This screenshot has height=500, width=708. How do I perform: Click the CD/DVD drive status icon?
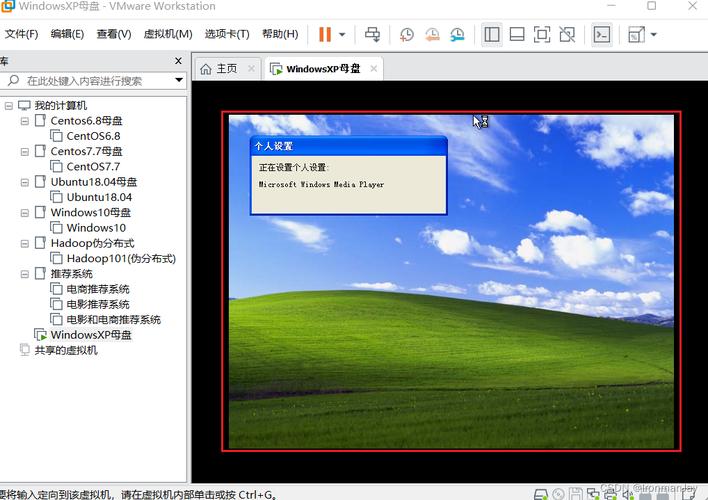tap(558, 495)
